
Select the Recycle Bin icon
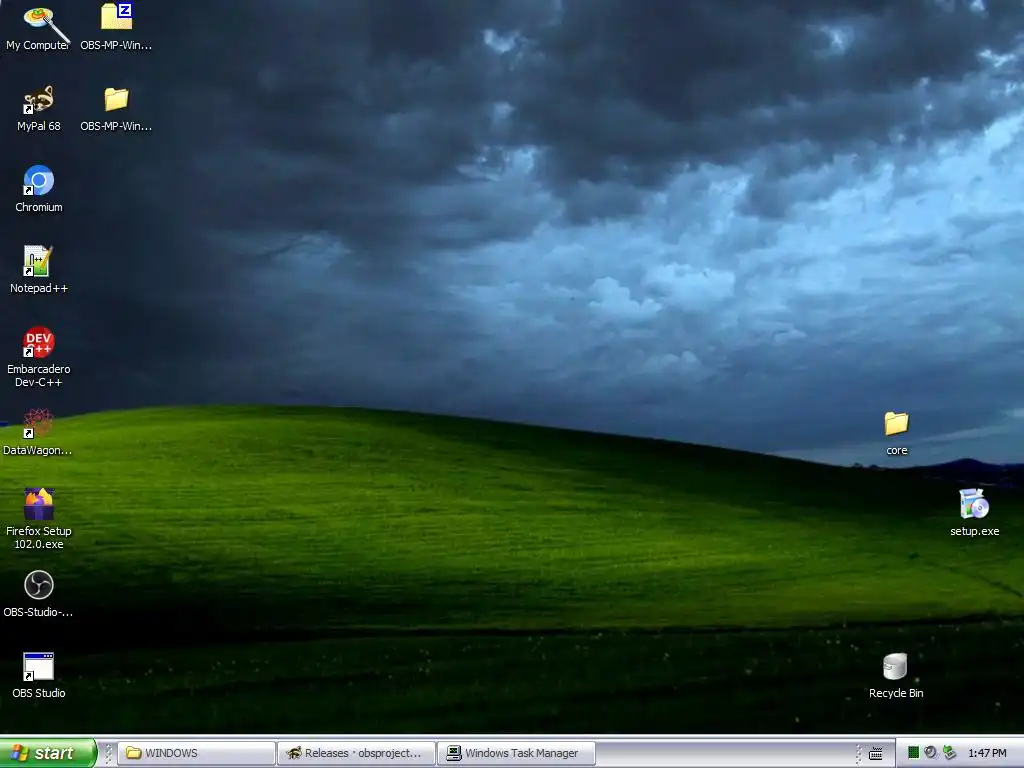(x=895, y=666)
